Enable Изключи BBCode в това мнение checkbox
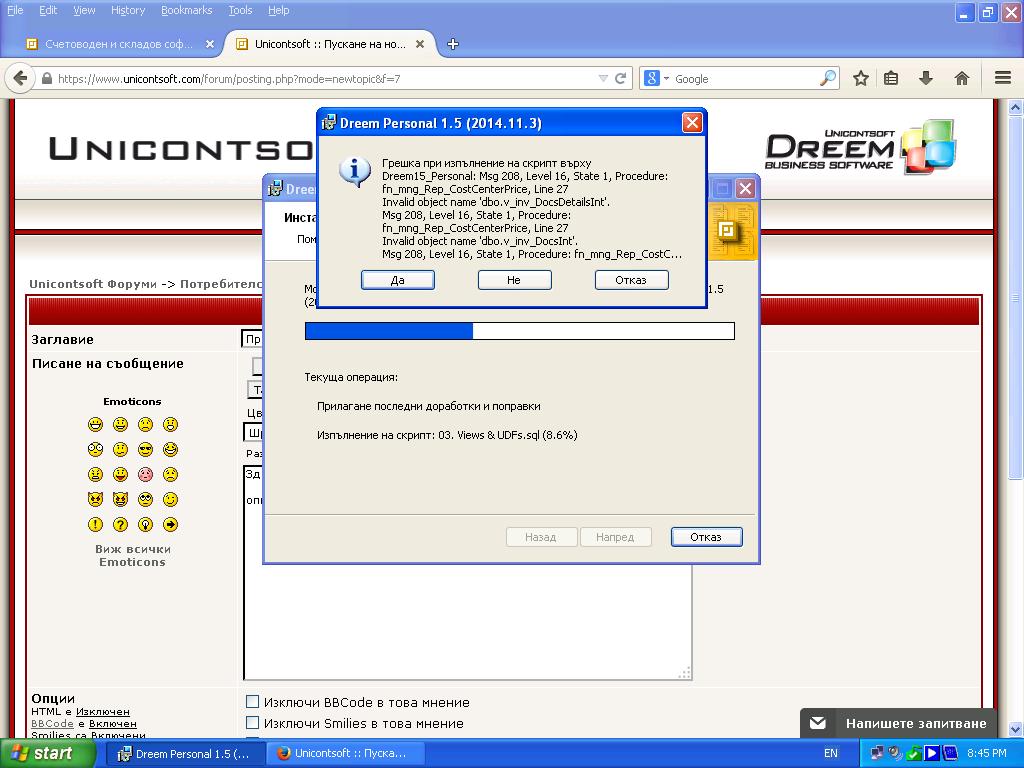Viewport: 1024px width, 768px height. click(x=252, y=701)
